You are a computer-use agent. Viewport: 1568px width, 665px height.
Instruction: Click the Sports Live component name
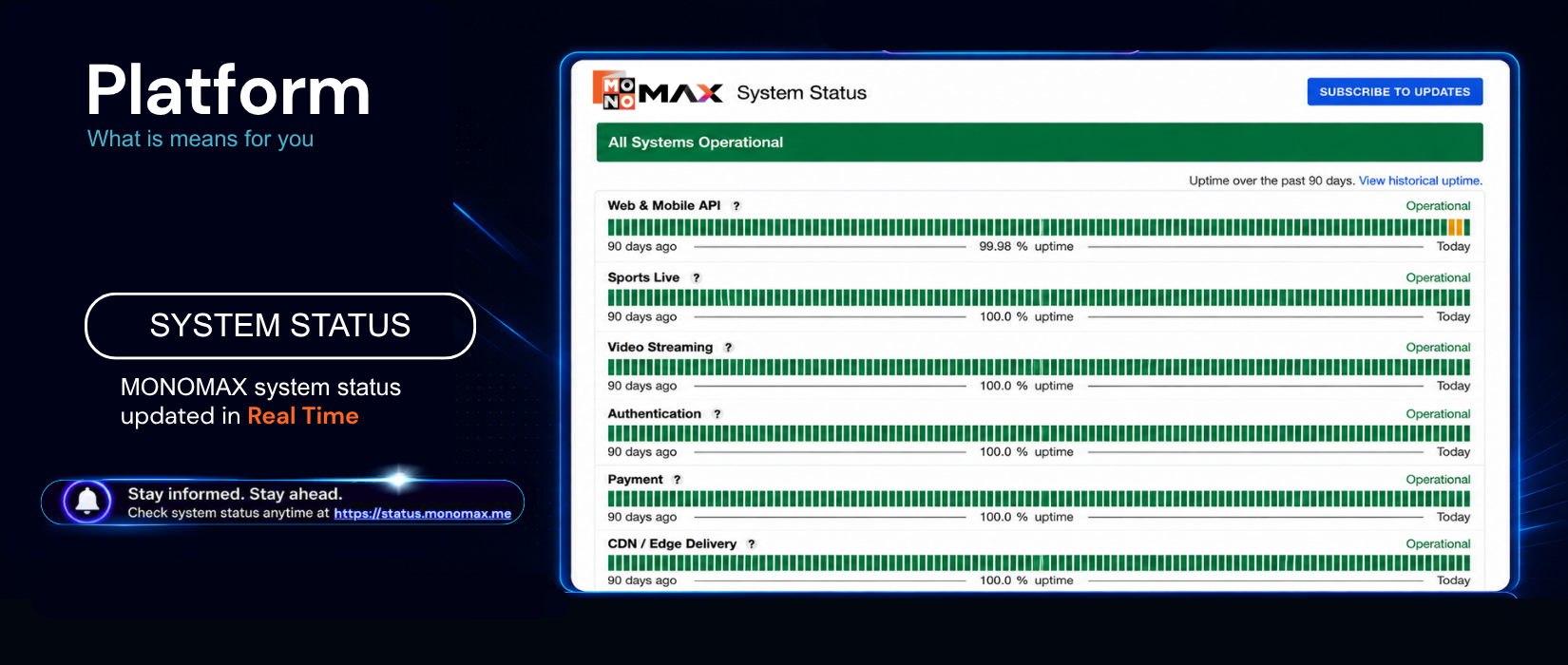pos(643,277)
